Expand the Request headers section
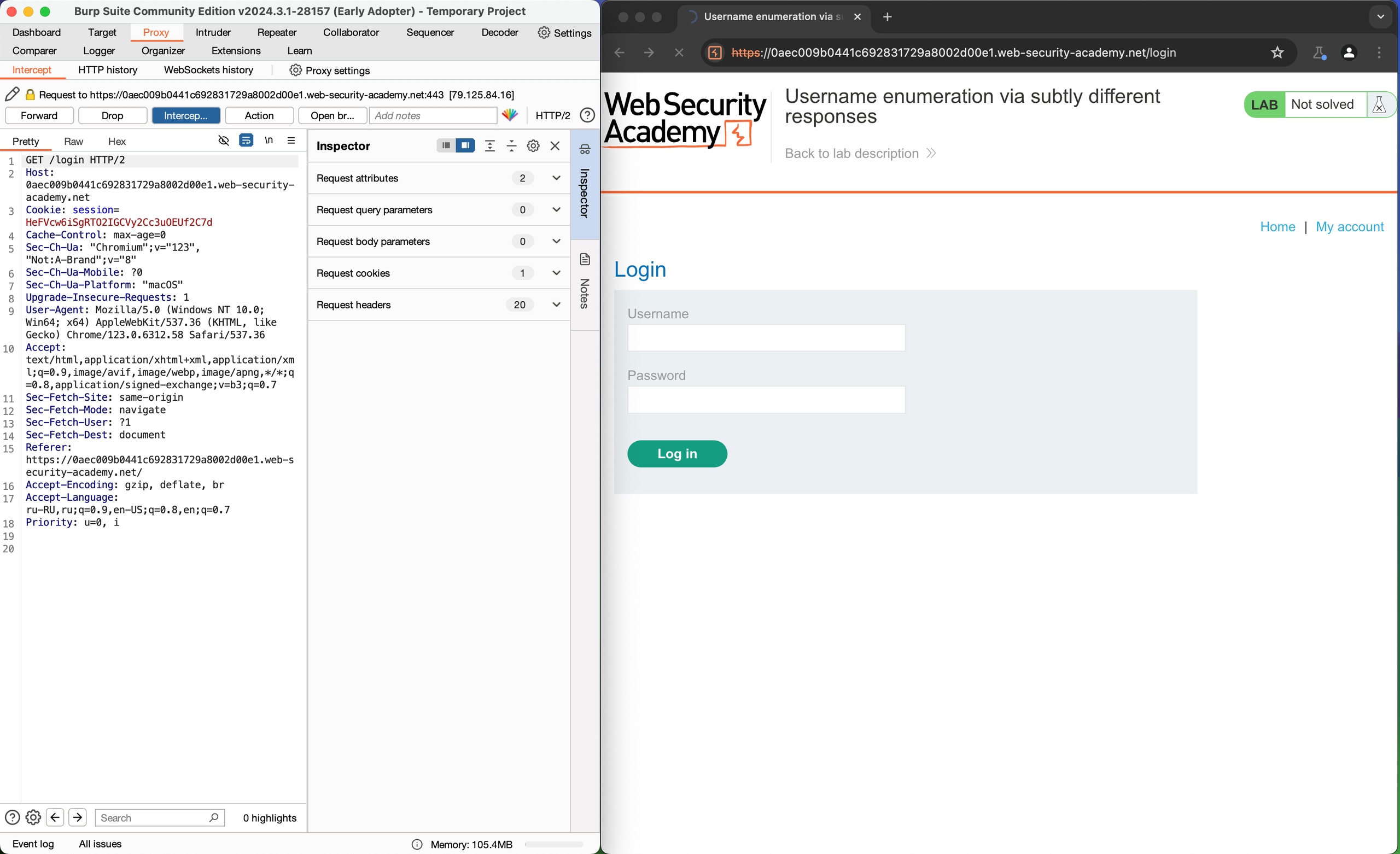Image resolution: width=1400 pixels, height=854 pixels. click(x=556, y=304)
